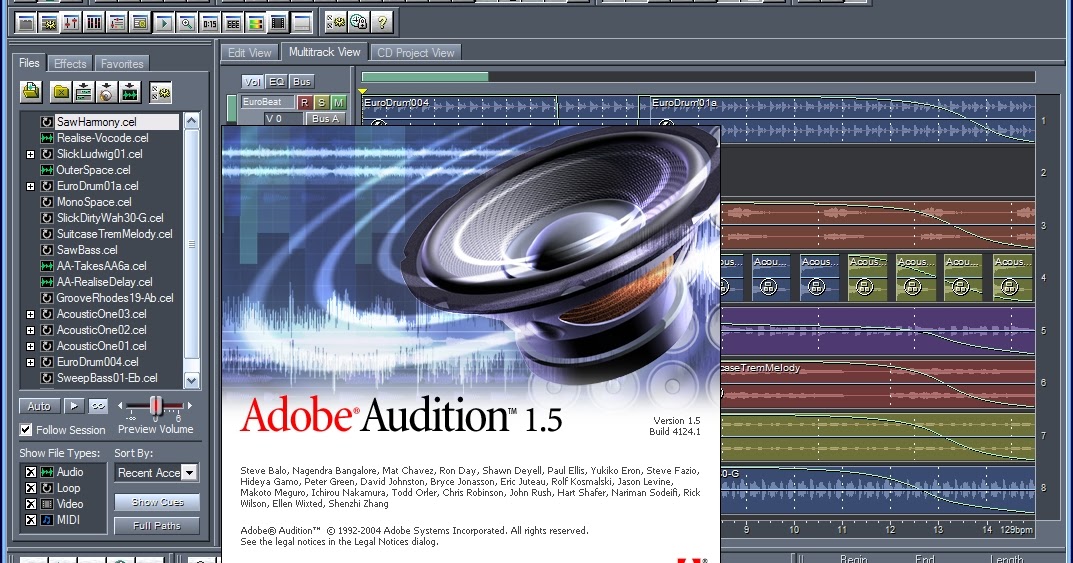Click the last blank window icon in toolbar group

(301, 24)
